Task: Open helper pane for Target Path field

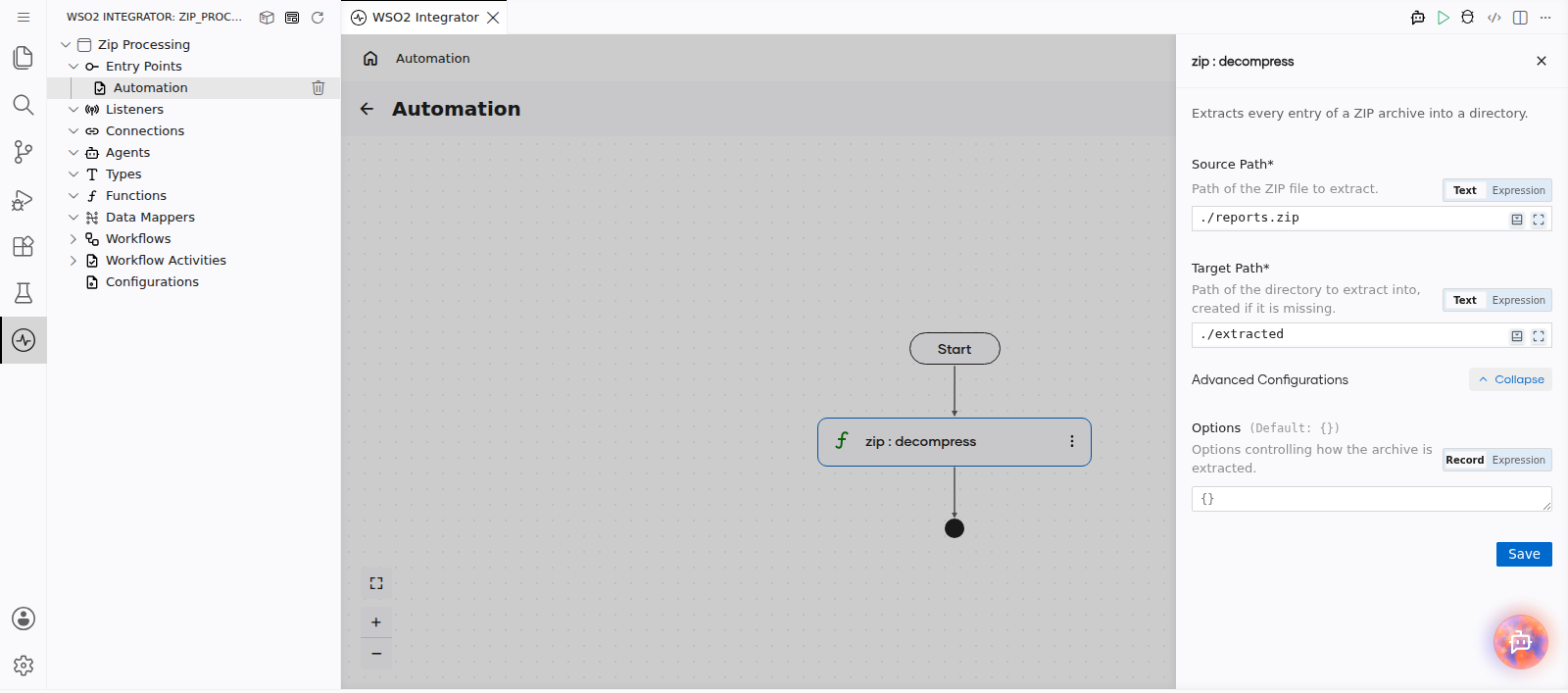Action: point(1517,336)
